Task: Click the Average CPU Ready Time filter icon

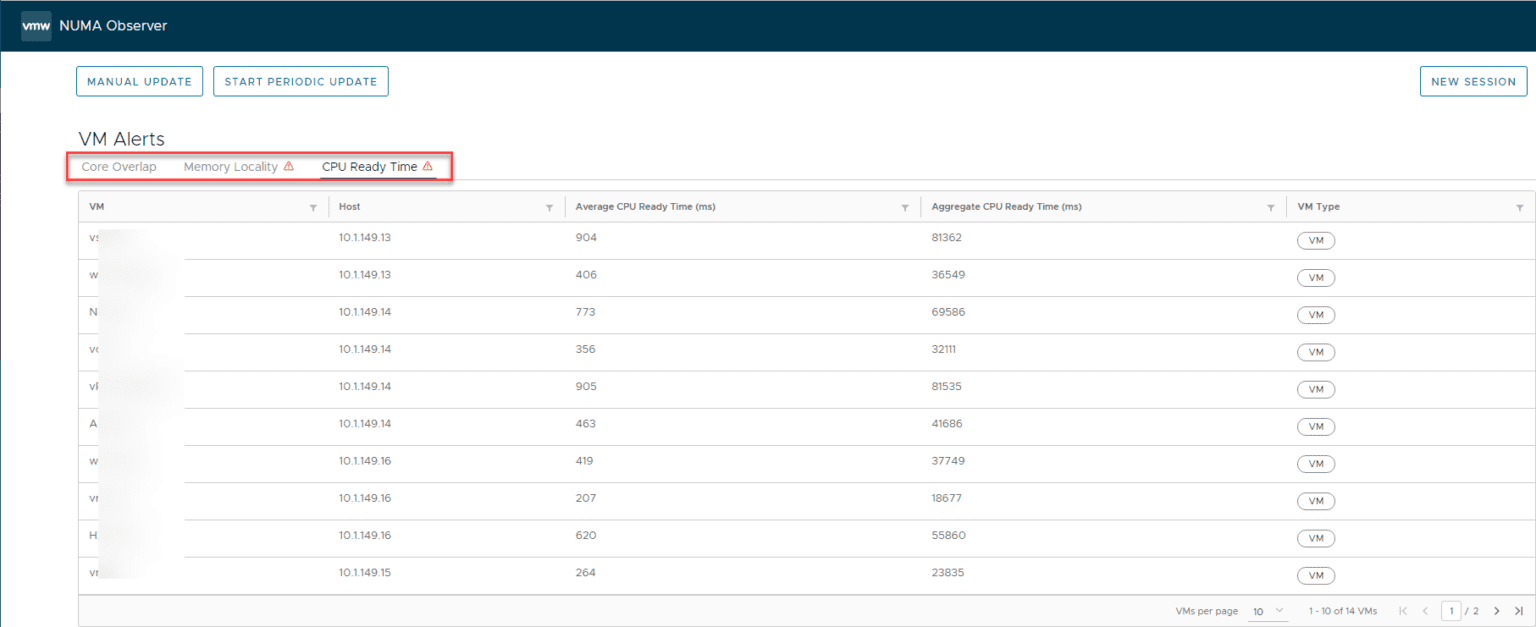Action: 905,206
